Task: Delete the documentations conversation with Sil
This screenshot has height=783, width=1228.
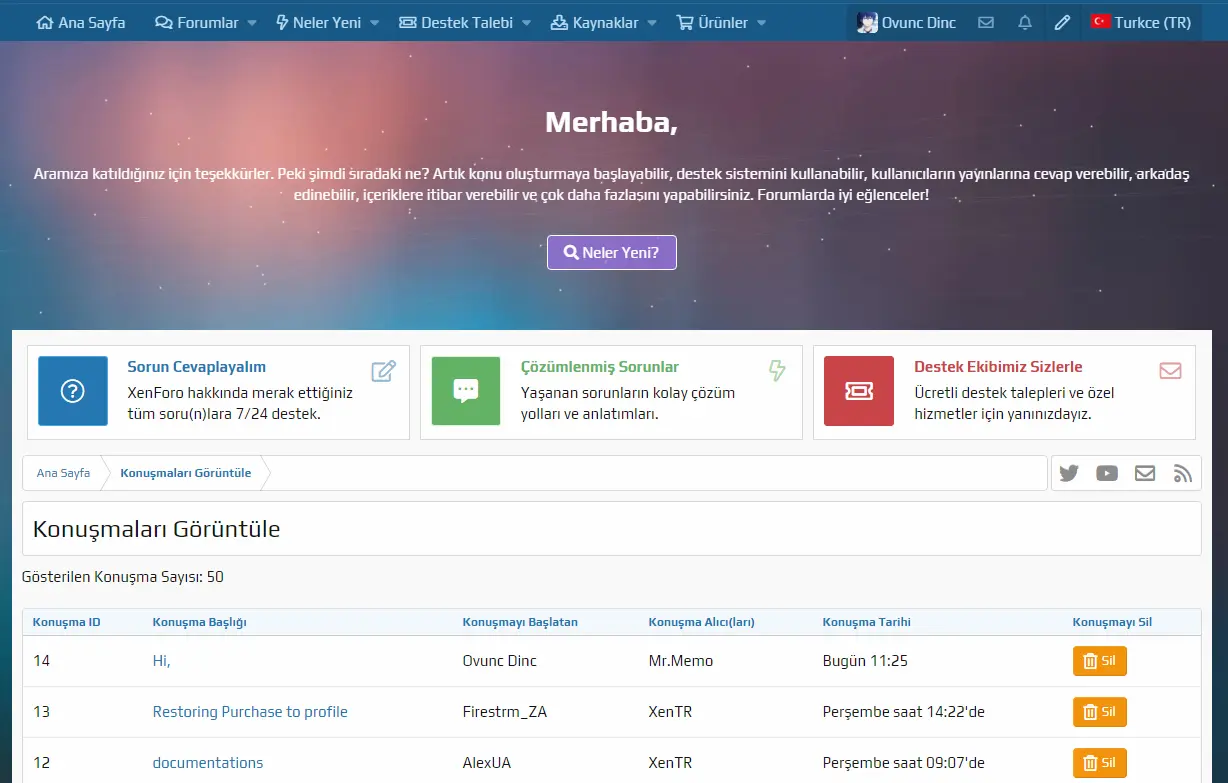Action: point(1100,763)
